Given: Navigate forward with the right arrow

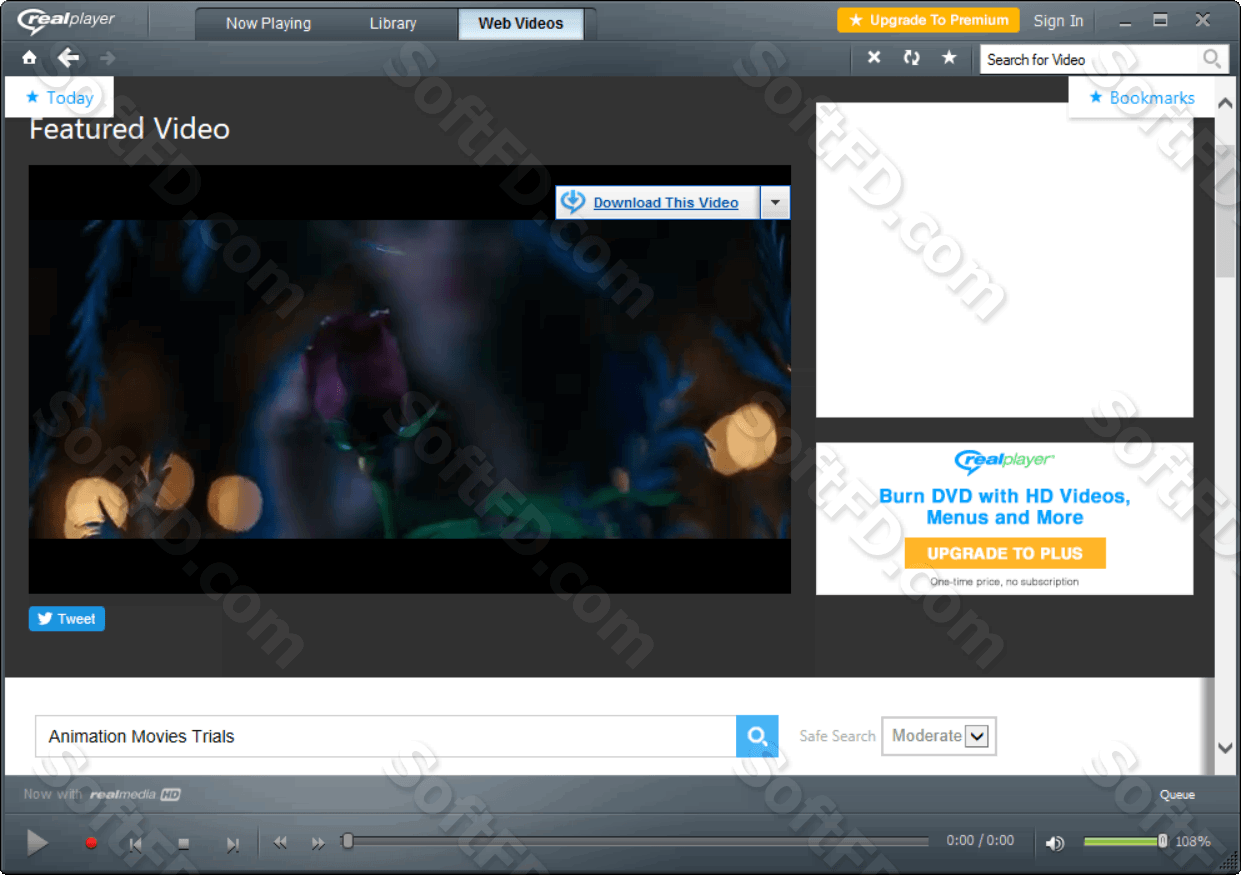Looking at the screenshot, I should (x=107, y=58).
